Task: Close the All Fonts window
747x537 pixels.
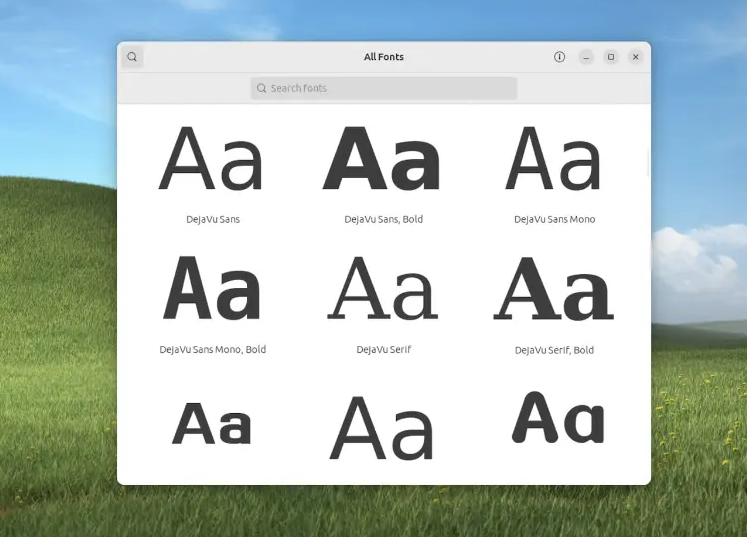Action: 636,57
